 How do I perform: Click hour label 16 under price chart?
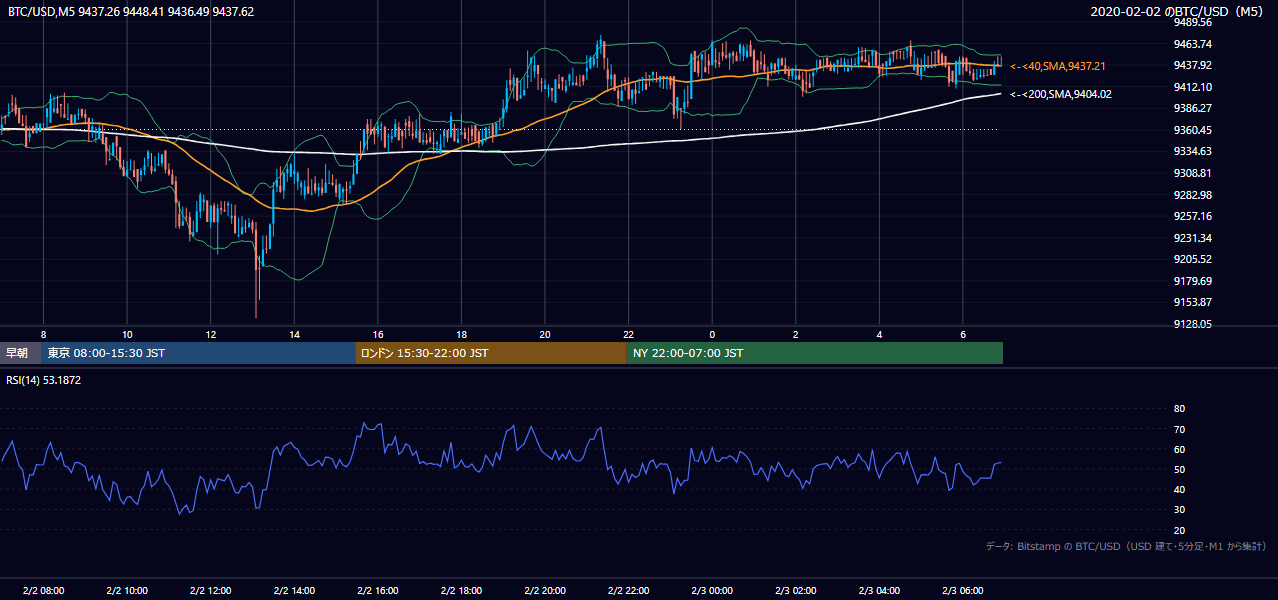[377, 333]
